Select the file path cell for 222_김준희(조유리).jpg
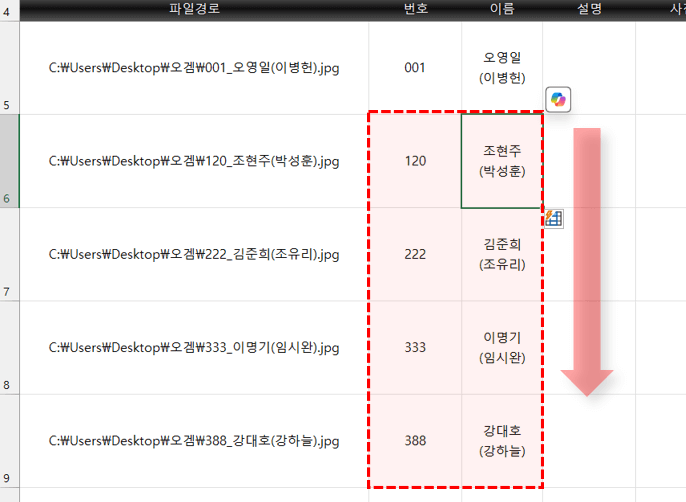The width and height of the screenshot is (686, 502). [x=194, y=254]
